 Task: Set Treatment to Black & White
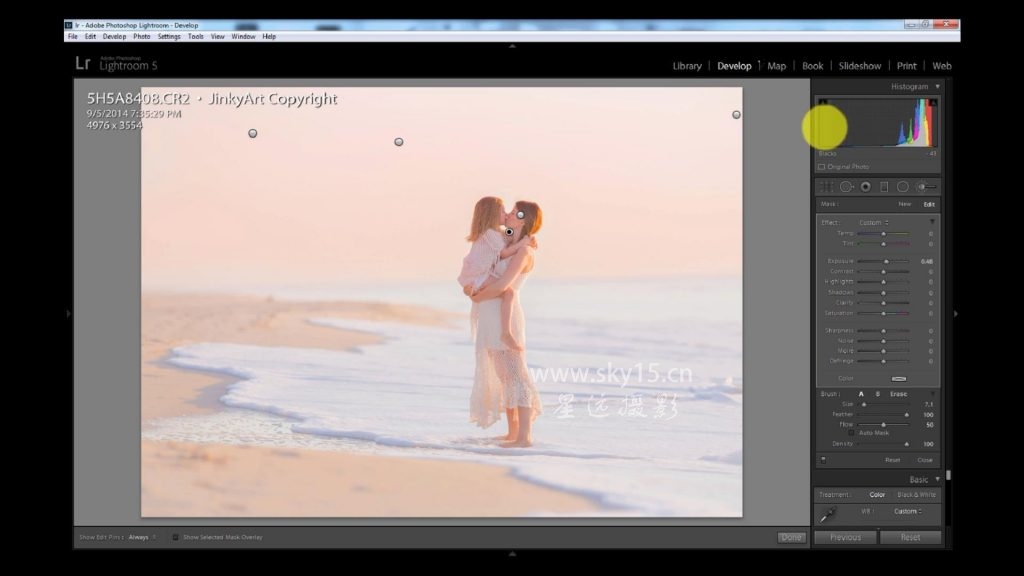point(916,494)
